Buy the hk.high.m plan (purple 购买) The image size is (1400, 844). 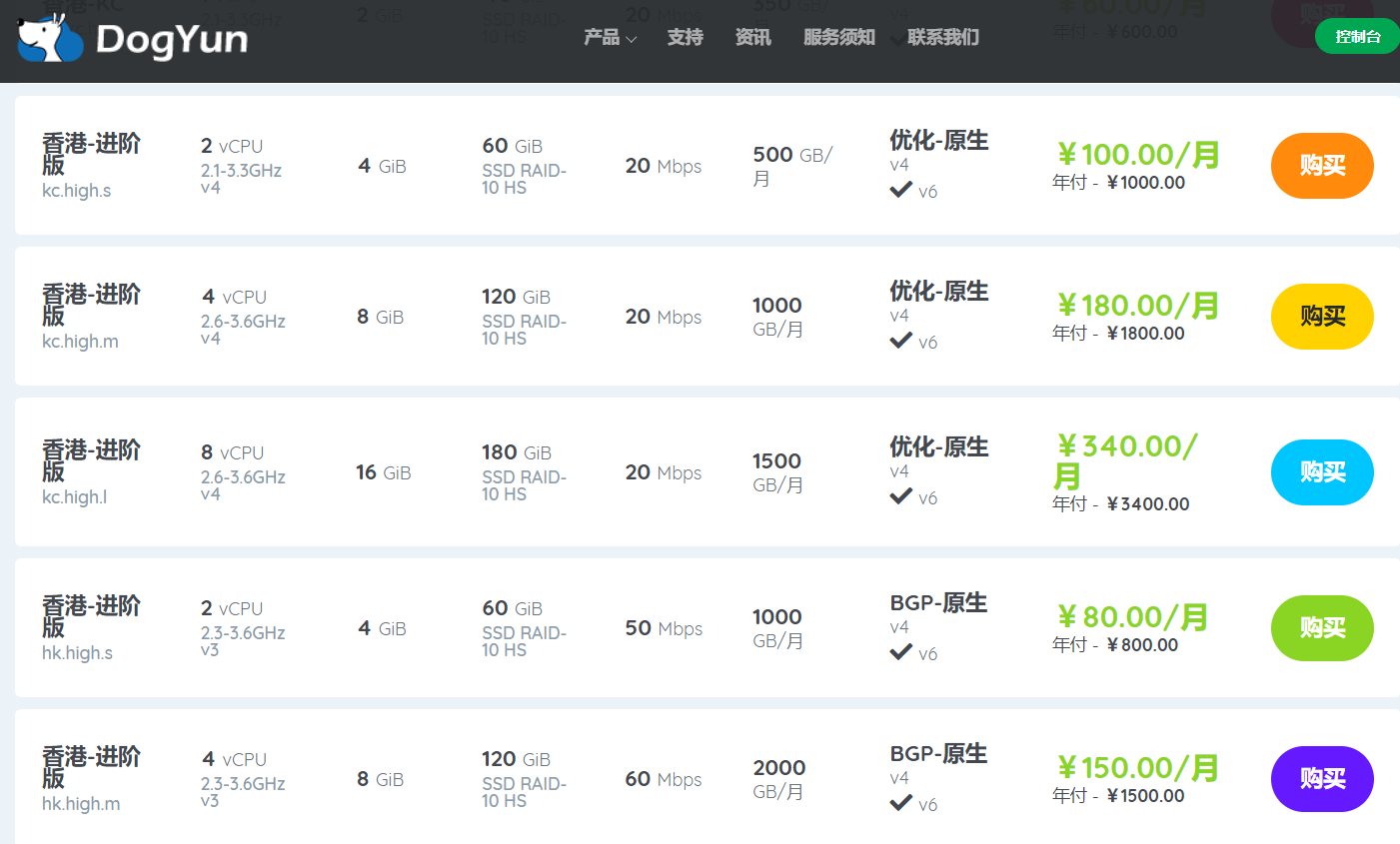click(x=1322, y=779)
